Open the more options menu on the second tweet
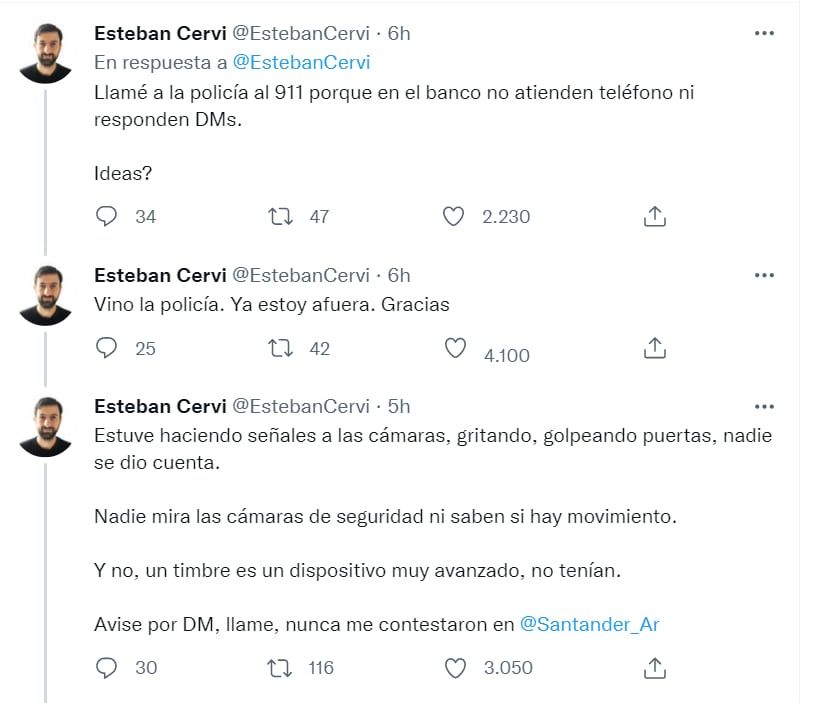The image size is (817, 703). pos(765,274)
